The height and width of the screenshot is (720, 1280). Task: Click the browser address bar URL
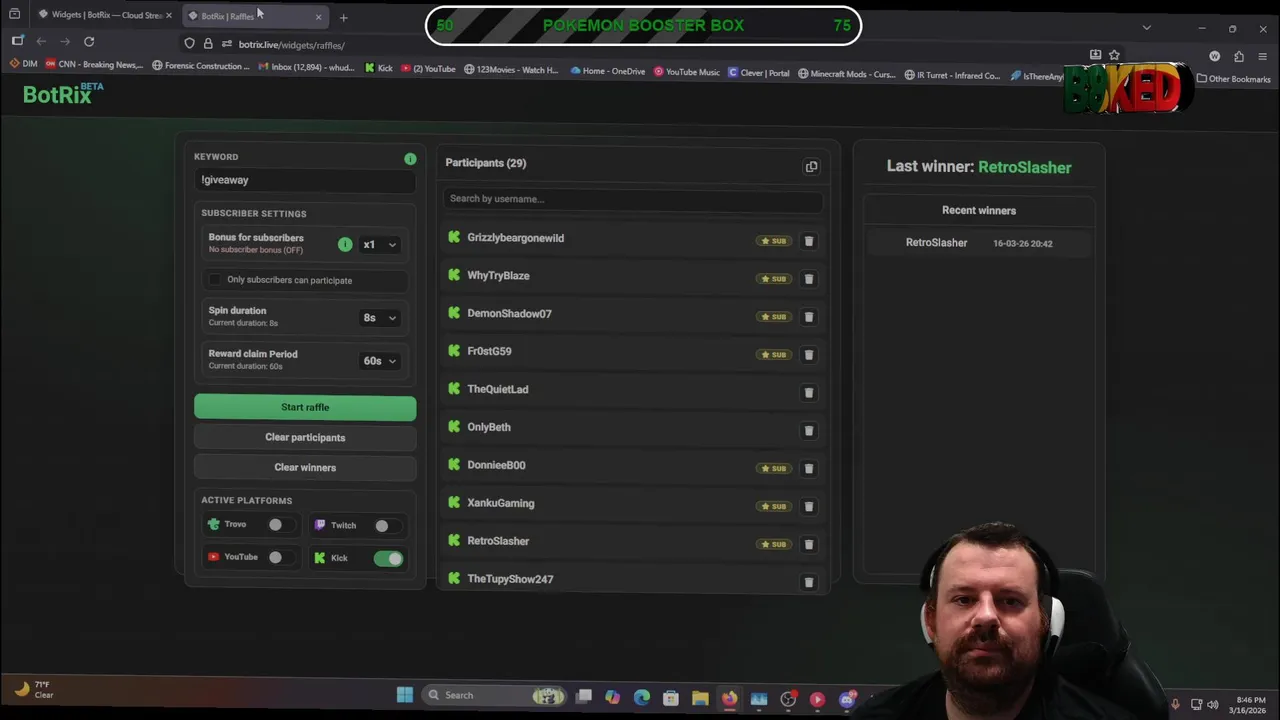(291, 45)
